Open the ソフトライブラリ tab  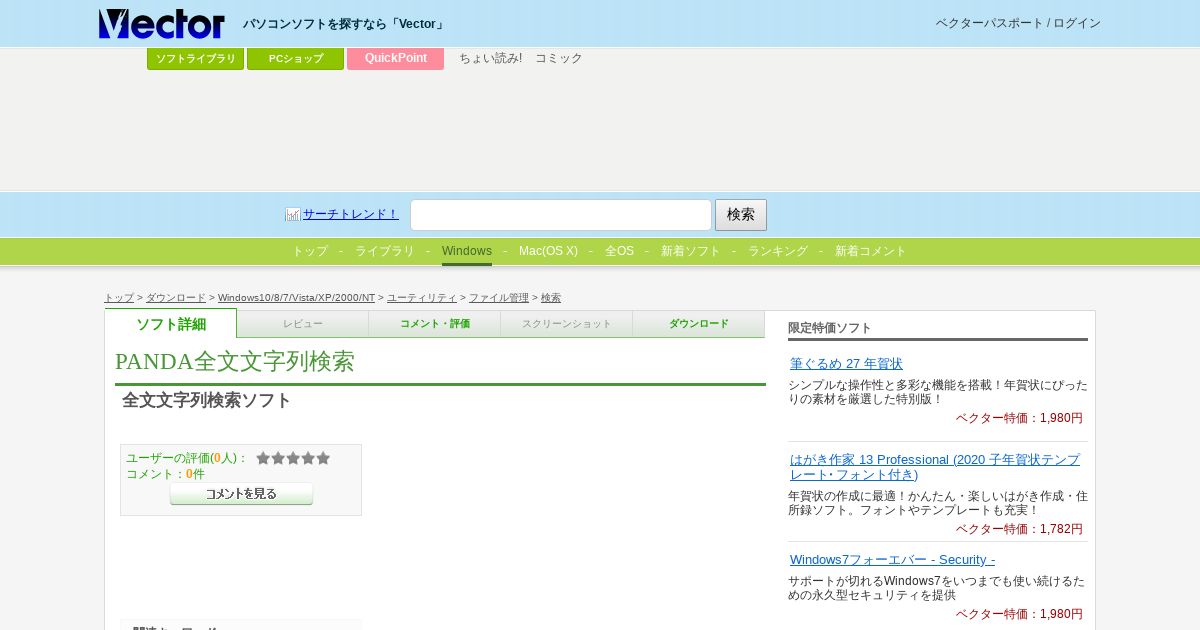[x=196, y=59]
